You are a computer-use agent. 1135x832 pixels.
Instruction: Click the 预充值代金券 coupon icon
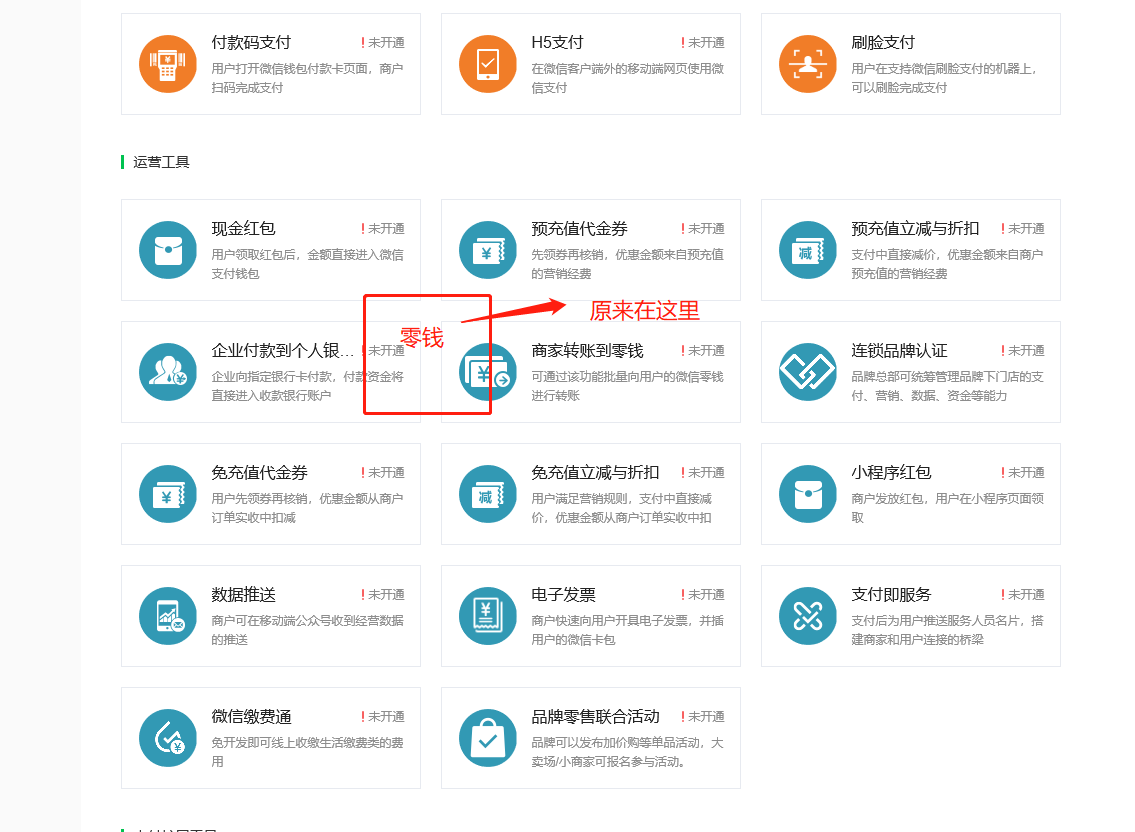(x=488, y=250)
